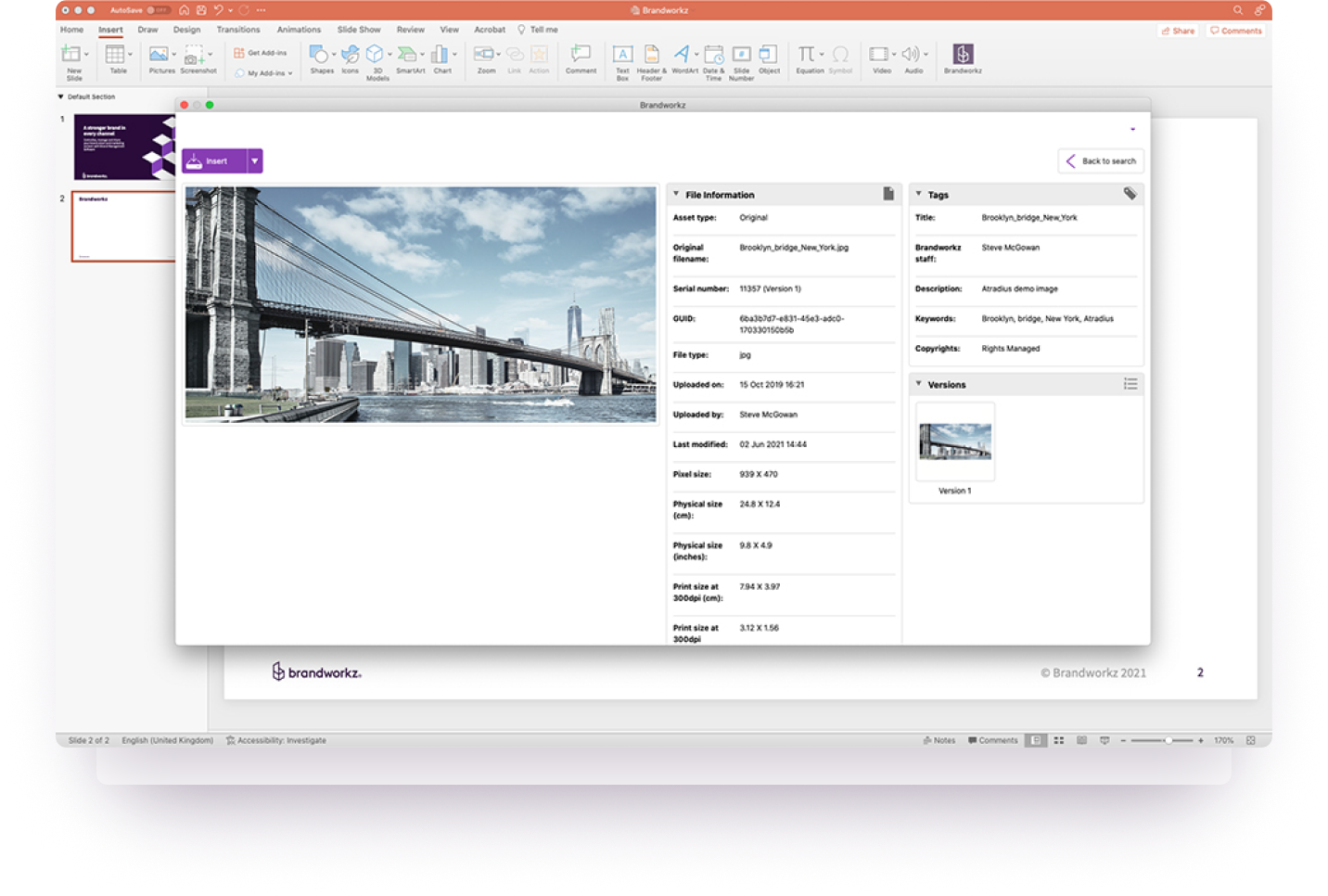The width and height of the screenshot is (1328, 896).
Task: Click the zoom slider in status bar
Action: (x=1161, y=740)
